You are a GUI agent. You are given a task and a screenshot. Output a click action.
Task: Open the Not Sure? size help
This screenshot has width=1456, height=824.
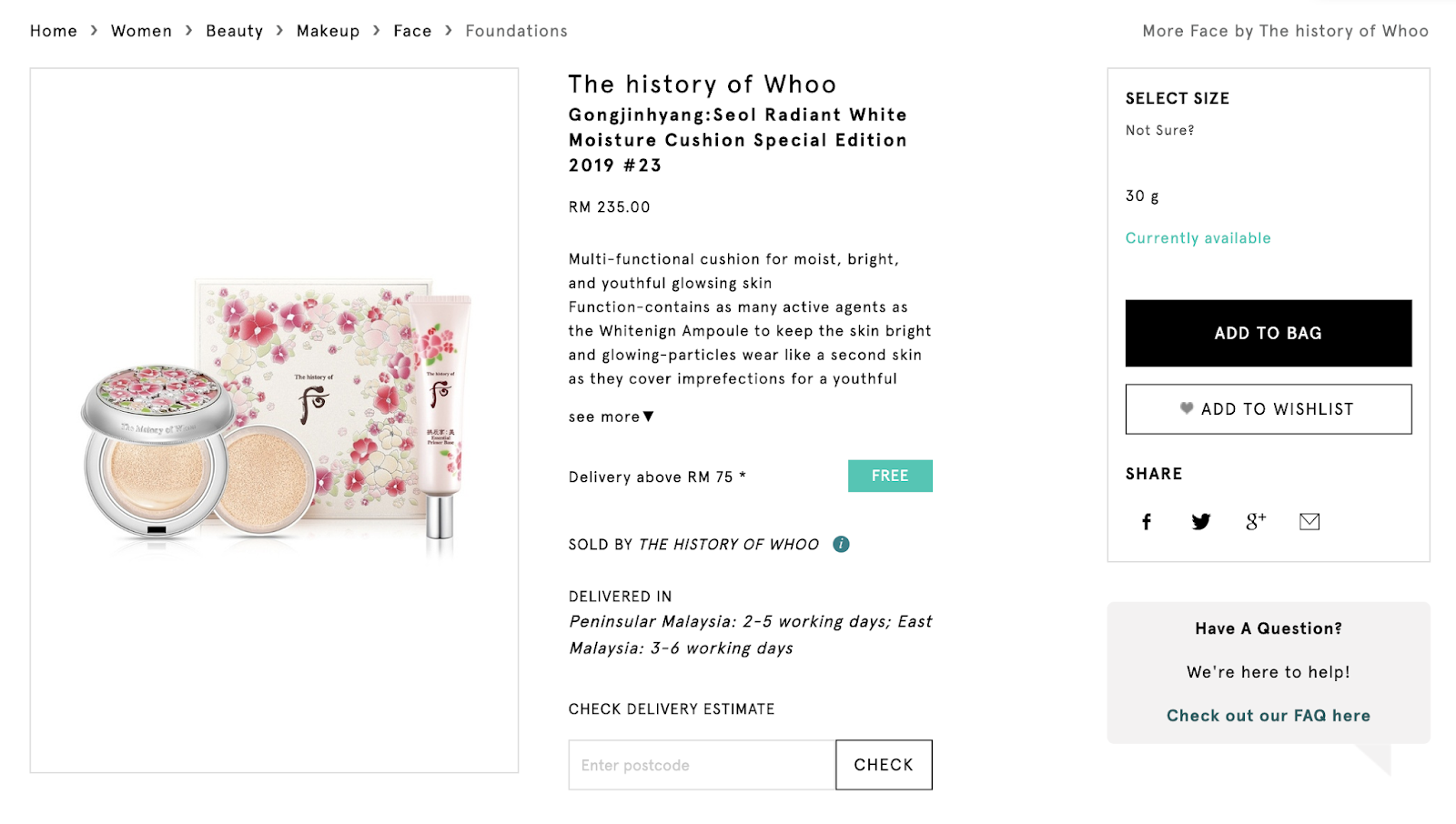tap(1159, 130)
